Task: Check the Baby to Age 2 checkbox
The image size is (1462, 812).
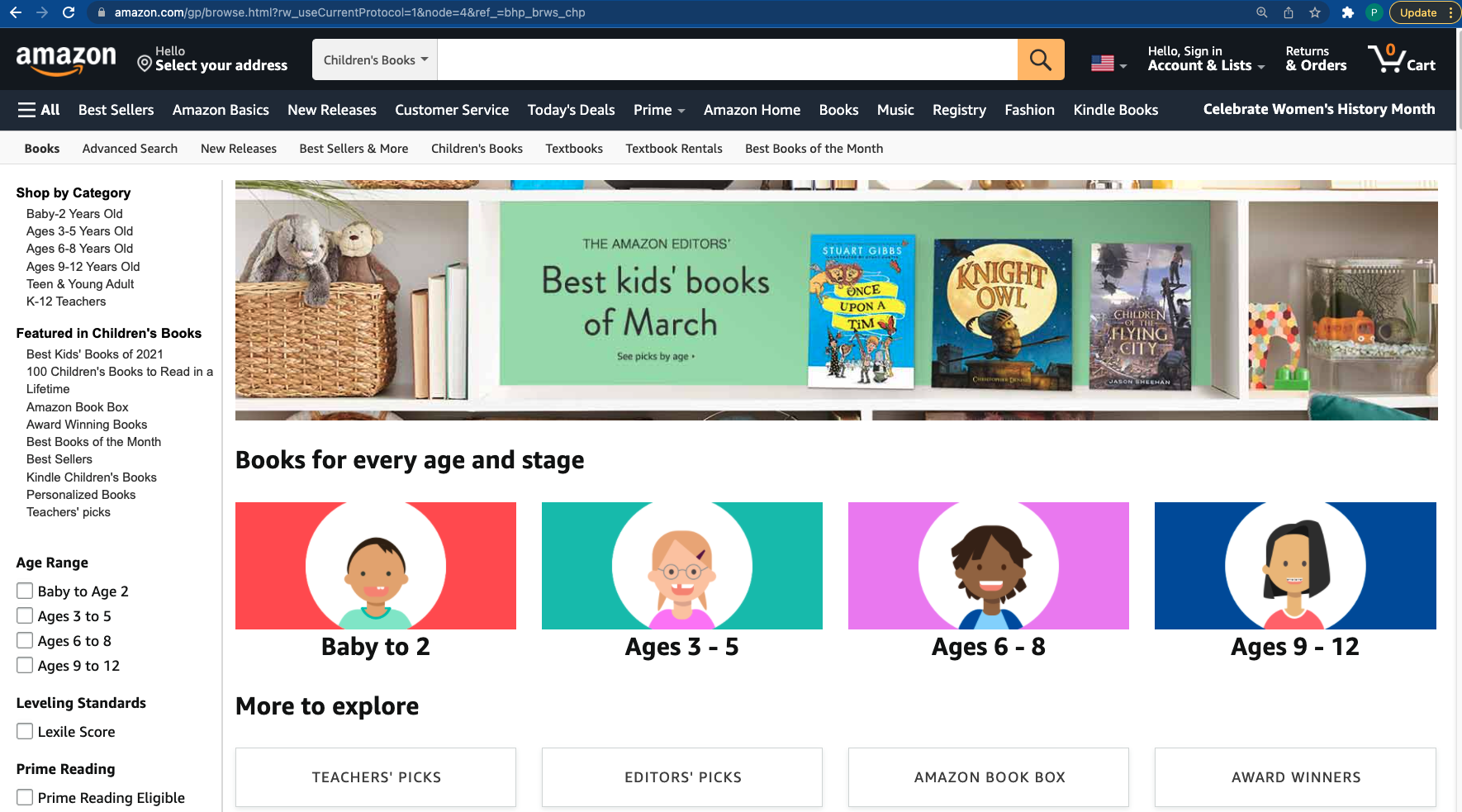Action: 25,591
